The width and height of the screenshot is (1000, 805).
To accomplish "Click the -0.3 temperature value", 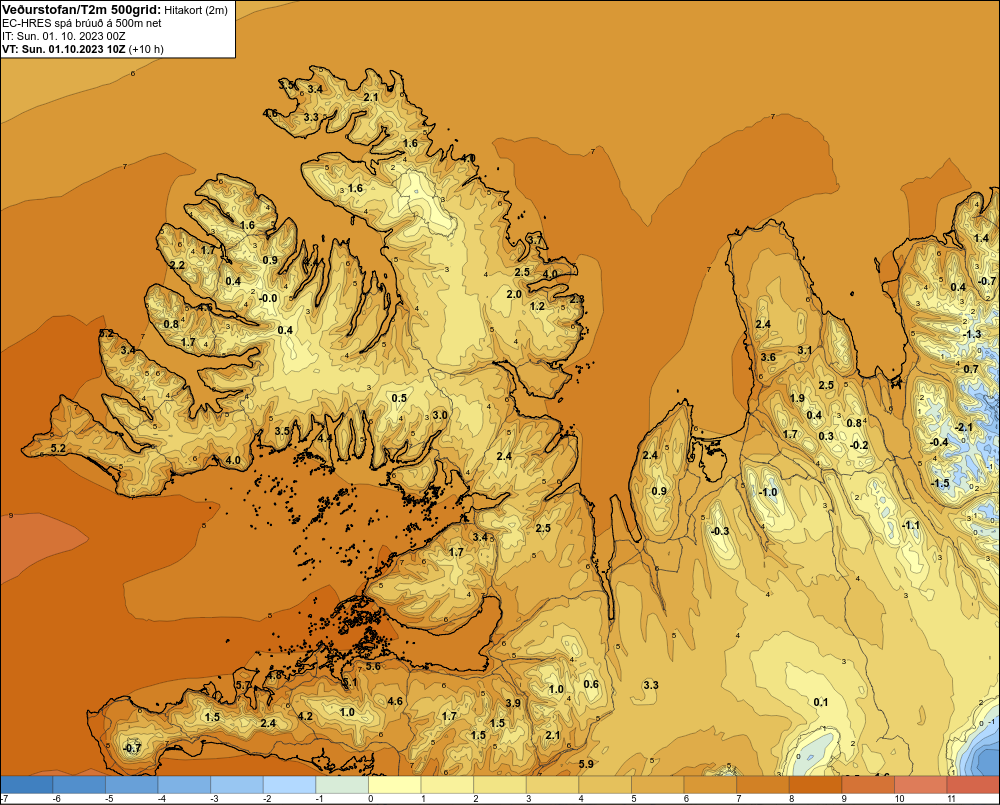I will click(720, 531).
